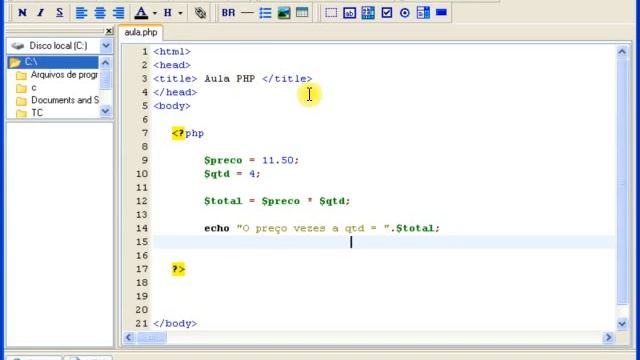Image resolution: width=640 pixels, height=360 pixels.
Task: Click the highlighted <?php opening tag
Action: [188, 133]
